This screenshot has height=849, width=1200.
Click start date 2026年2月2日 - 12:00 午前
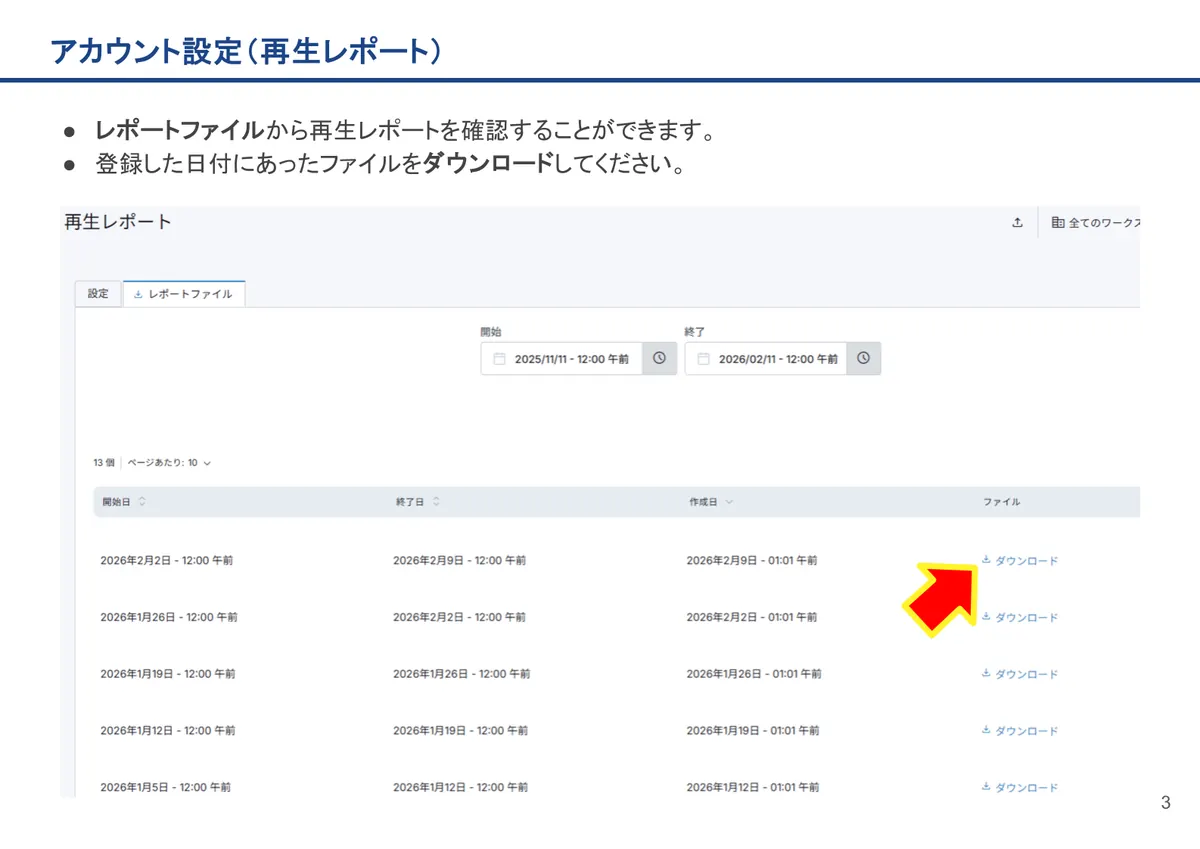click(167, 561)
